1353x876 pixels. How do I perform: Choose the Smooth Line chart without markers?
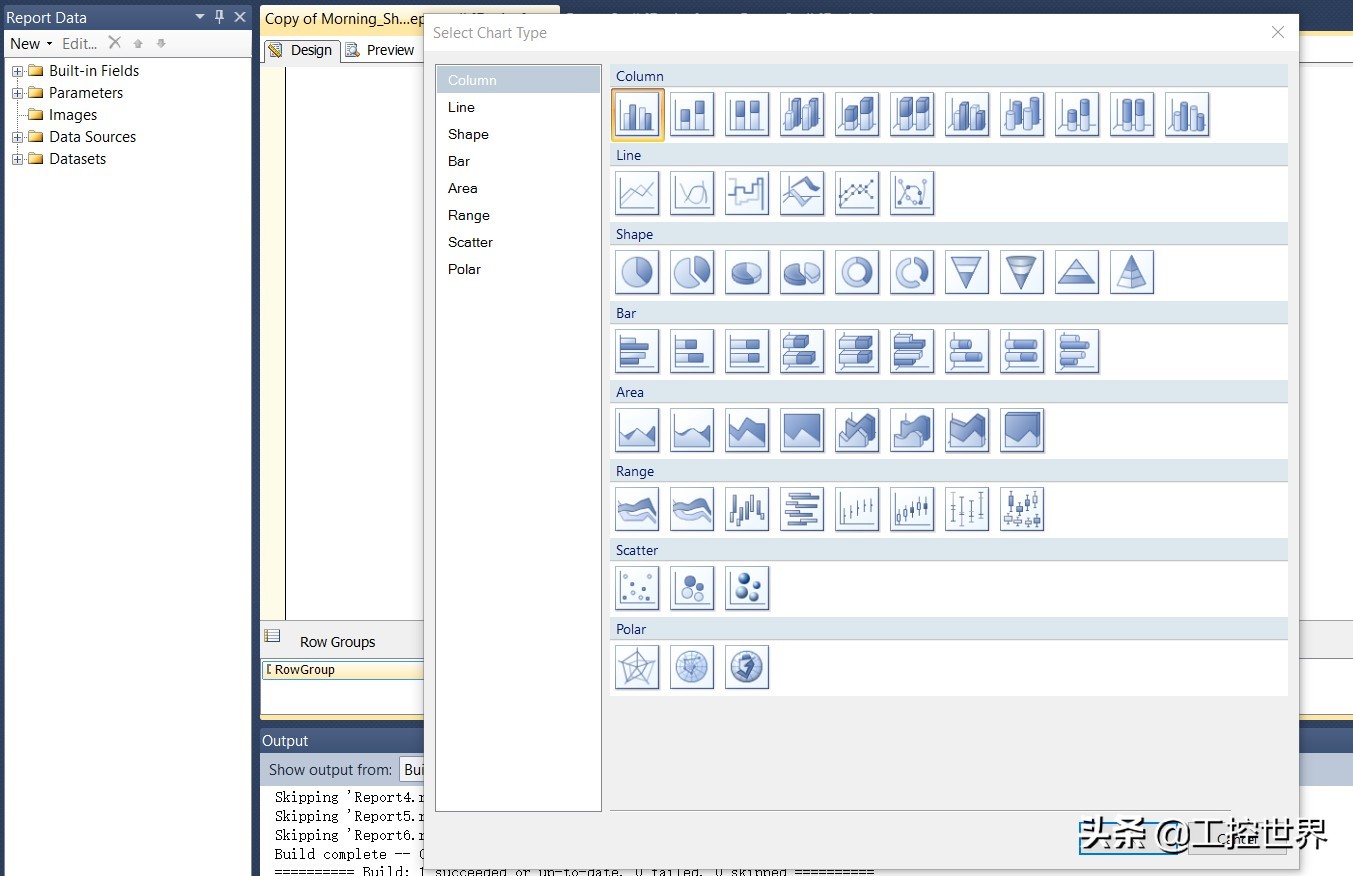[692, 193]
